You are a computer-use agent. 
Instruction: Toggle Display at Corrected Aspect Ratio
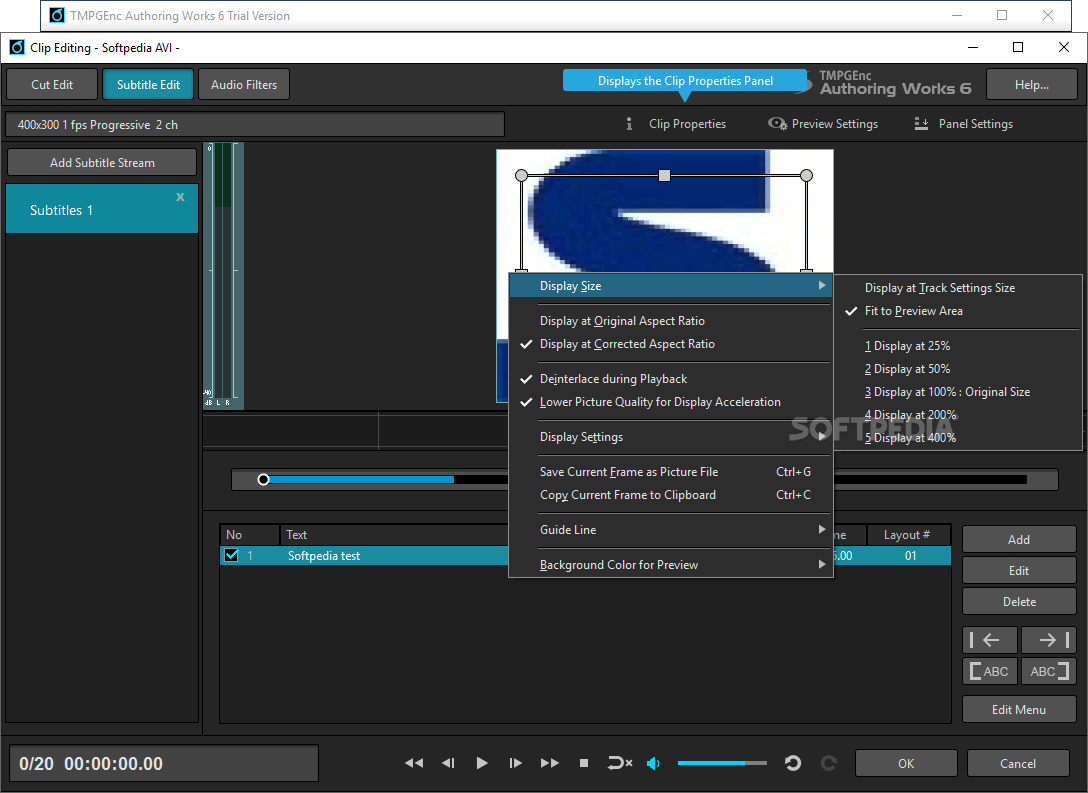pos(670,343)
